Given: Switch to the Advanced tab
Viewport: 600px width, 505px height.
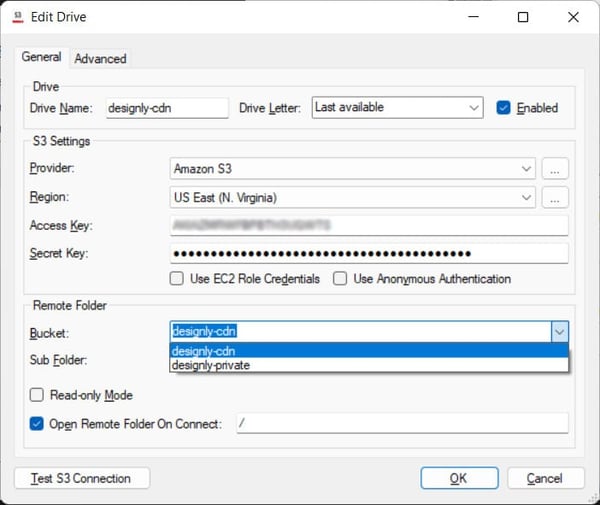Looking at the screenshot, I should pos(100,59).
